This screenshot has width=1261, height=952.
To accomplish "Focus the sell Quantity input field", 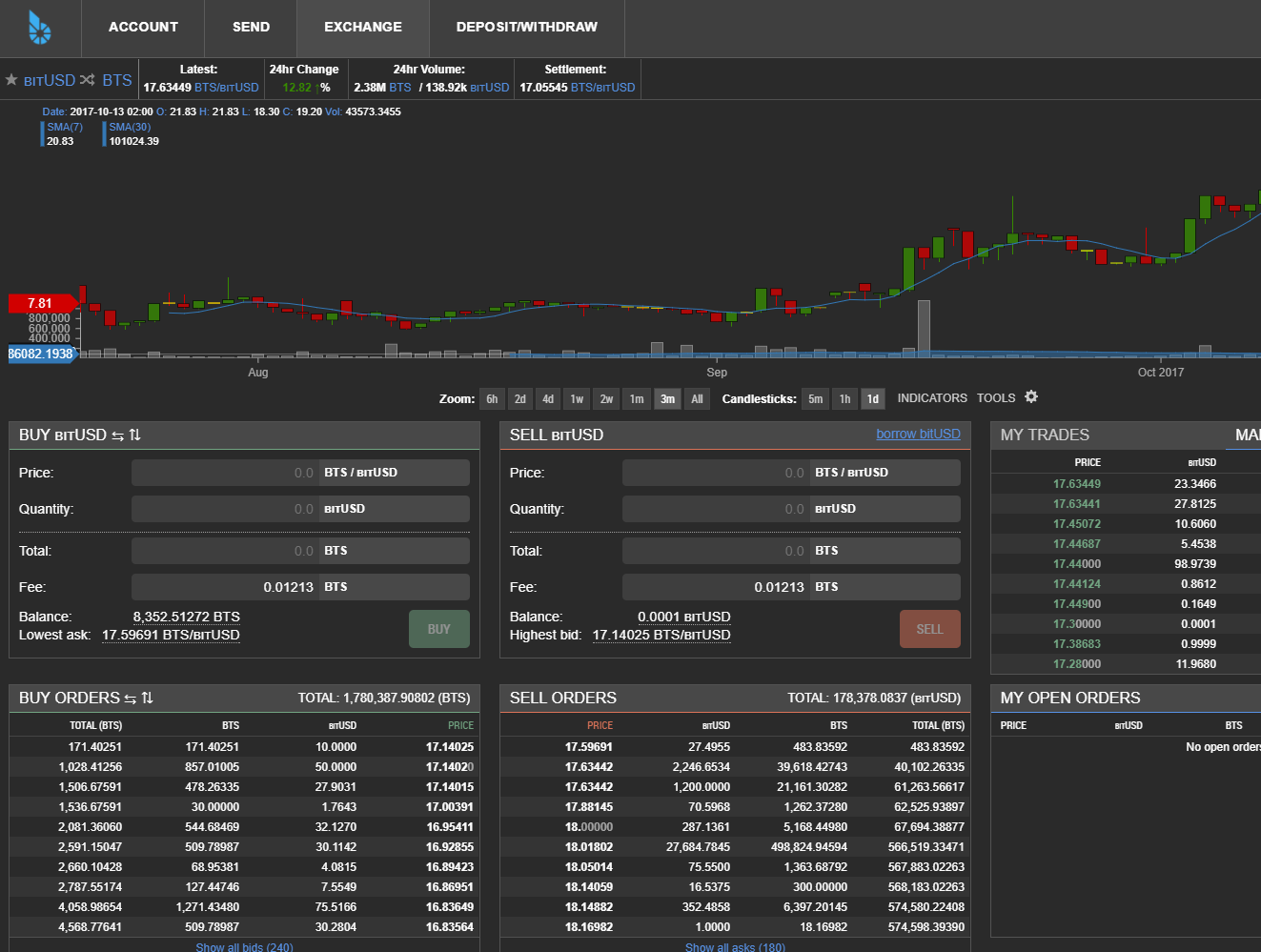I will (715, 509).
